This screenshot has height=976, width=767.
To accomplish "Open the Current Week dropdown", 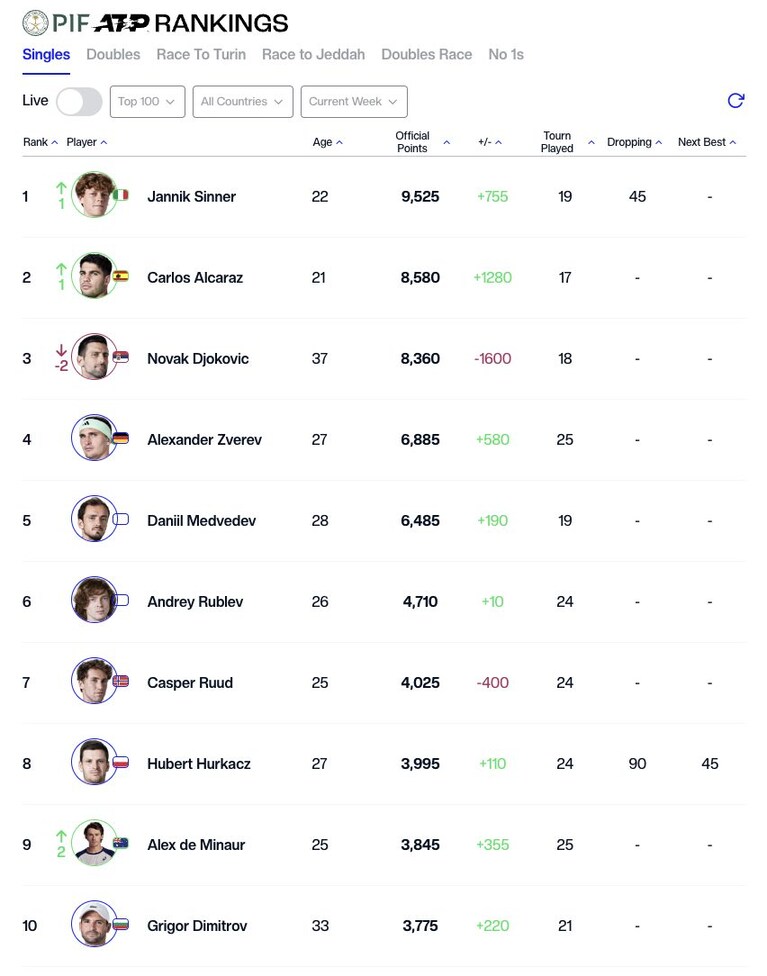I will point(354,101).
